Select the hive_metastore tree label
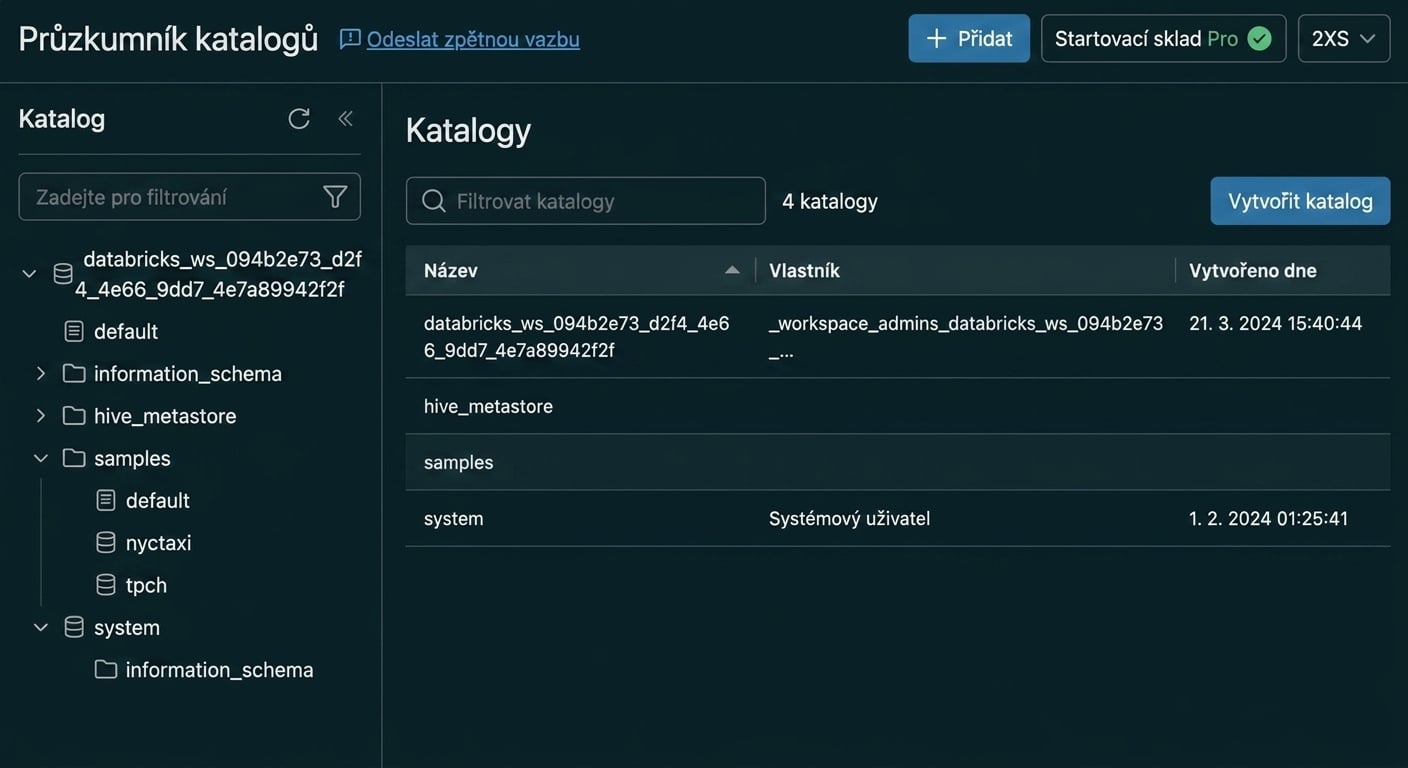Image resolution: width=1408 pixels, height=768 pixels. [165, 416]
